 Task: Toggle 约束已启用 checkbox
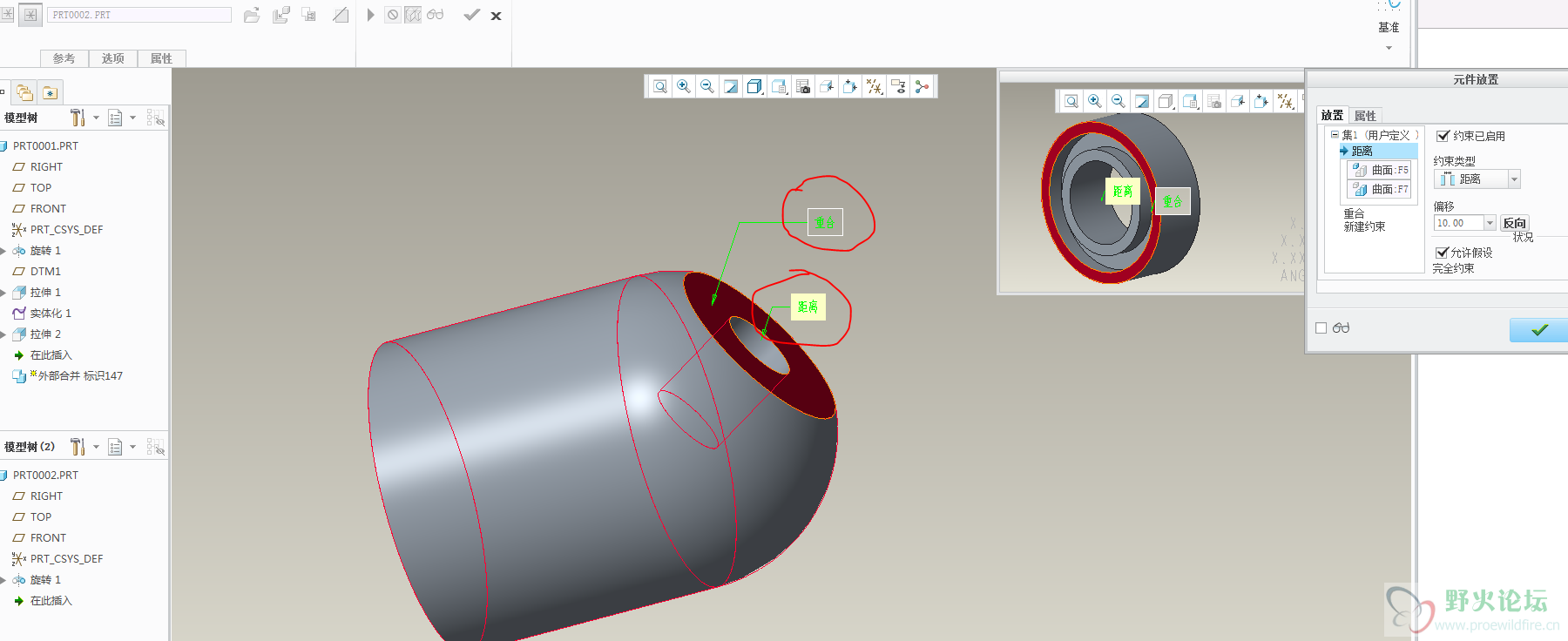(1443, 136)
